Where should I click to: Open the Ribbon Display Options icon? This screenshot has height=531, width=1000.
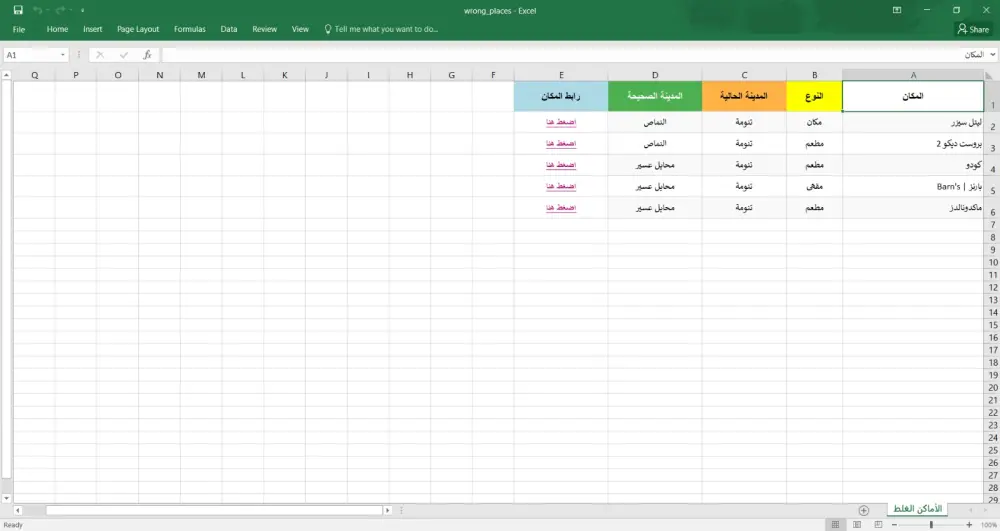[x=897, y=10]
